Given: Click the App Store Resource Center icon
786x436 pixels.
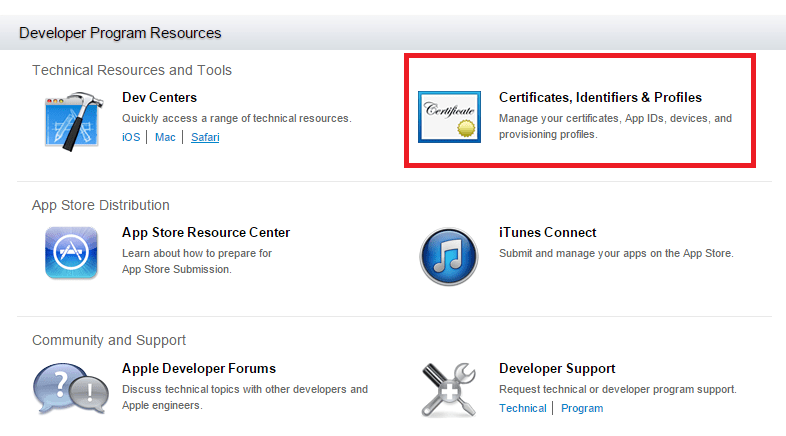Looking at the screenshot, I should coord(71,252).
